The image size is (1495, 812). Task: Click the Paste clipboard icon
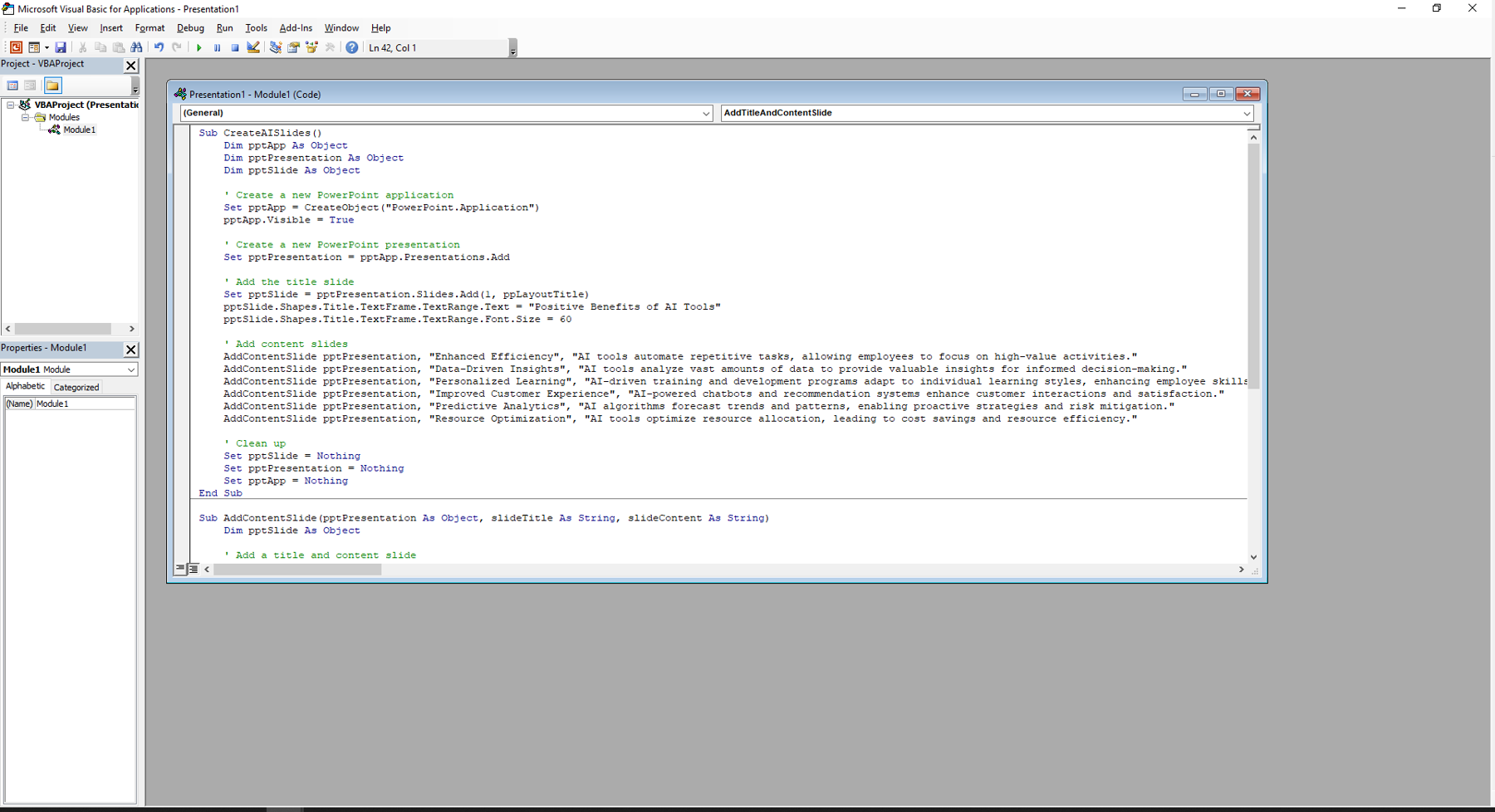tap(119, 47)
